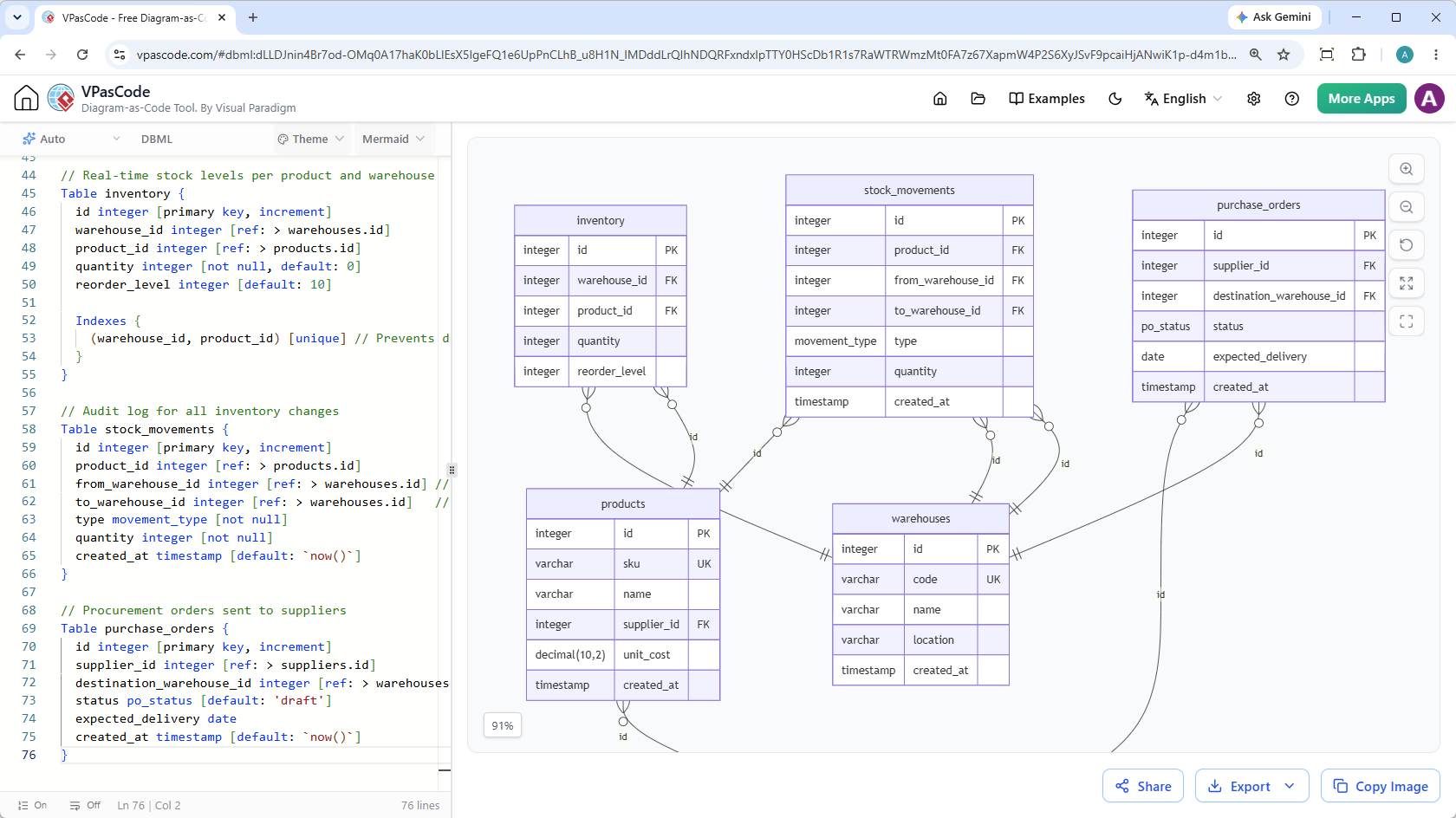Go to the VPasCode home icon at far left
Image resolution: width=1456 pixels, height=818 pixels.
[26, 98]
